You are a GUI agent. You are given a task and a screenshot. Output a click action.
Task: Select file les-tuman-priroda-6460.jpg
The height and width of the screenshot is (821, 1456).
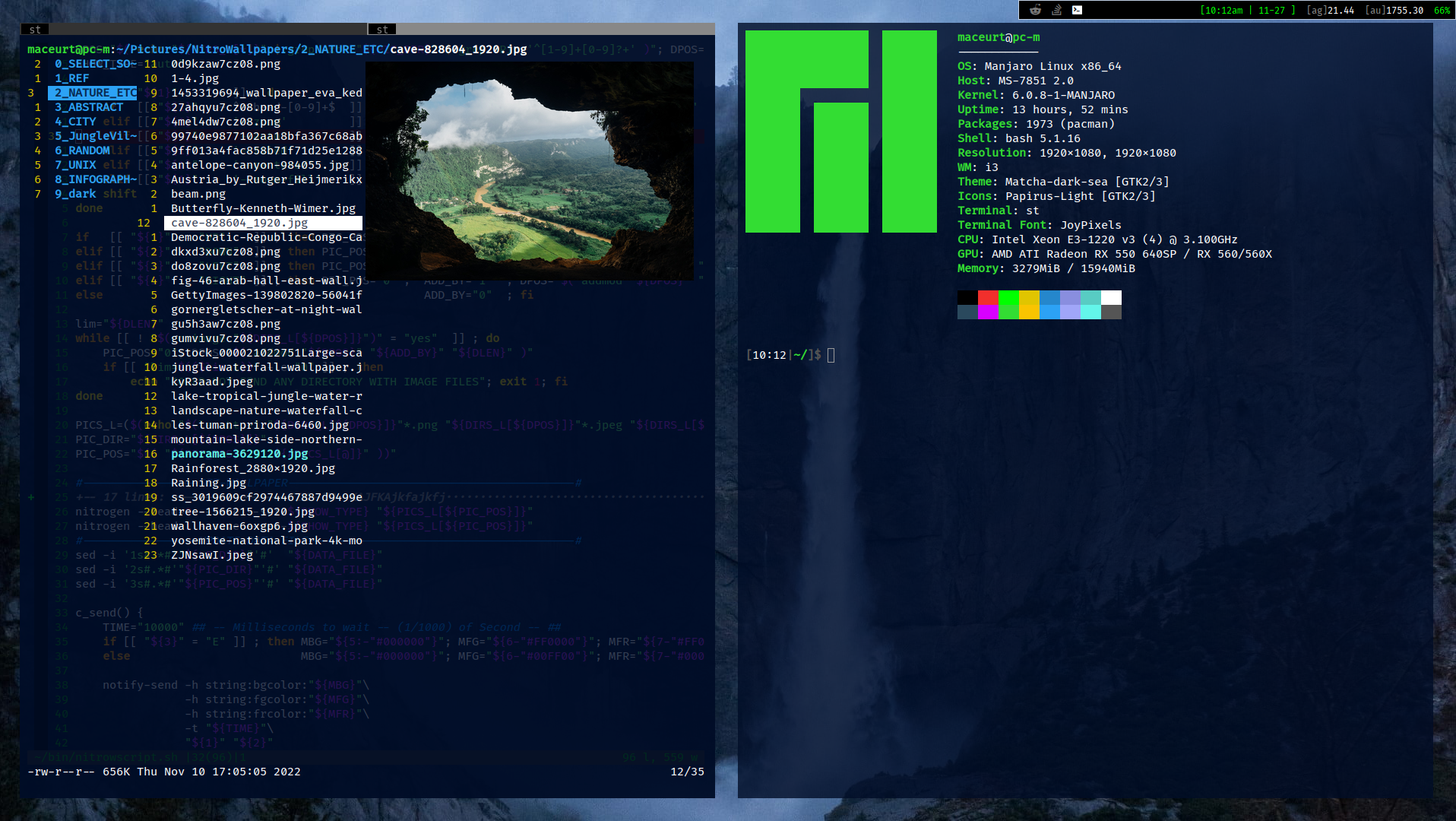click(260, 425)
